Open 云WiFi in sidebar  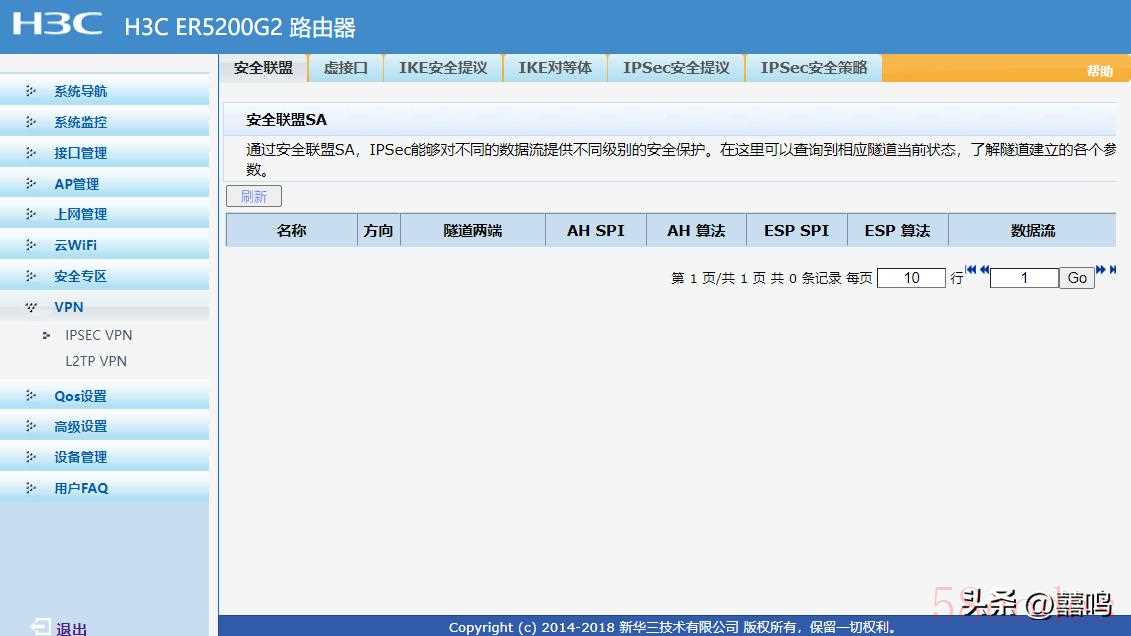pos(75,246)
